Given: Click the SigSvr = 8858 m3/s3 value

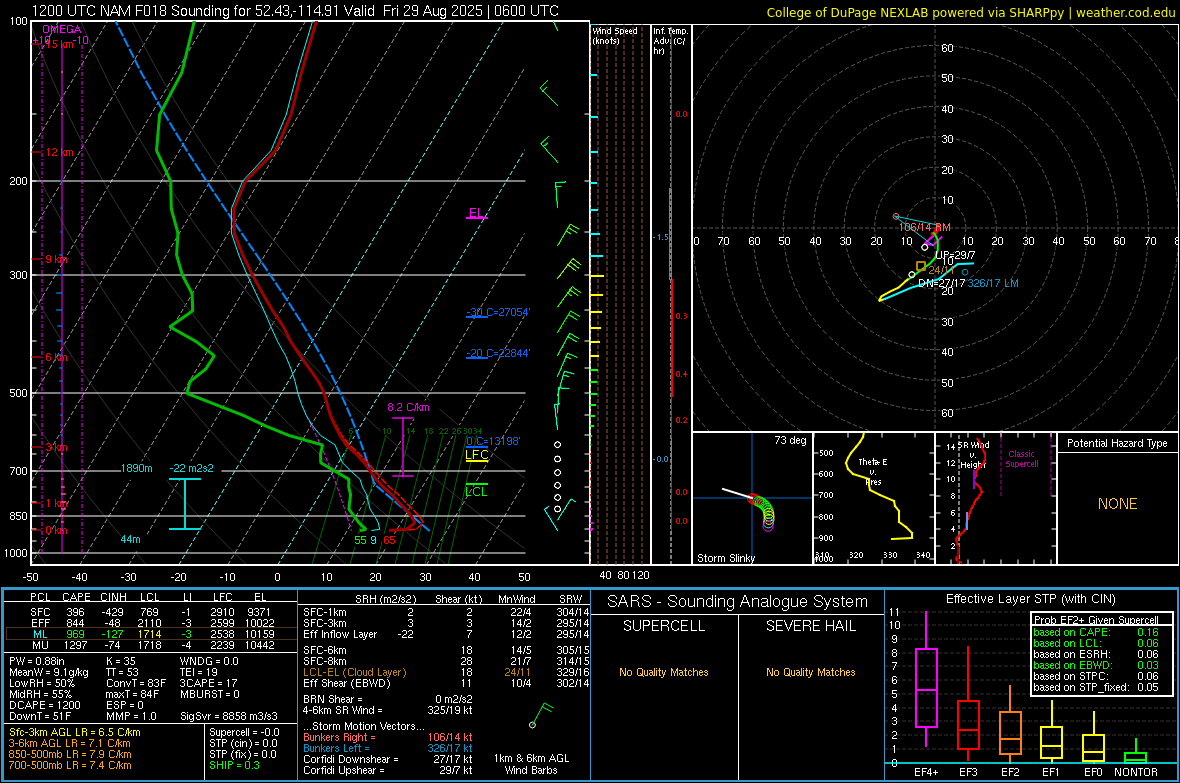Looking at the screenshot, I should click(x=229, y=717).
